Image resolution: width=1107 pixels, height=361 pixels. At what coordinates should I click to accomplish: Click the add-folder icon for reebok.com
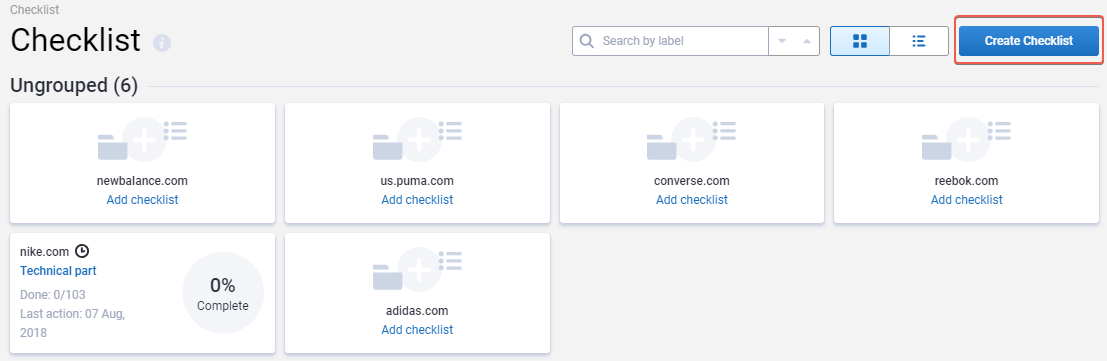click(967, 140)
